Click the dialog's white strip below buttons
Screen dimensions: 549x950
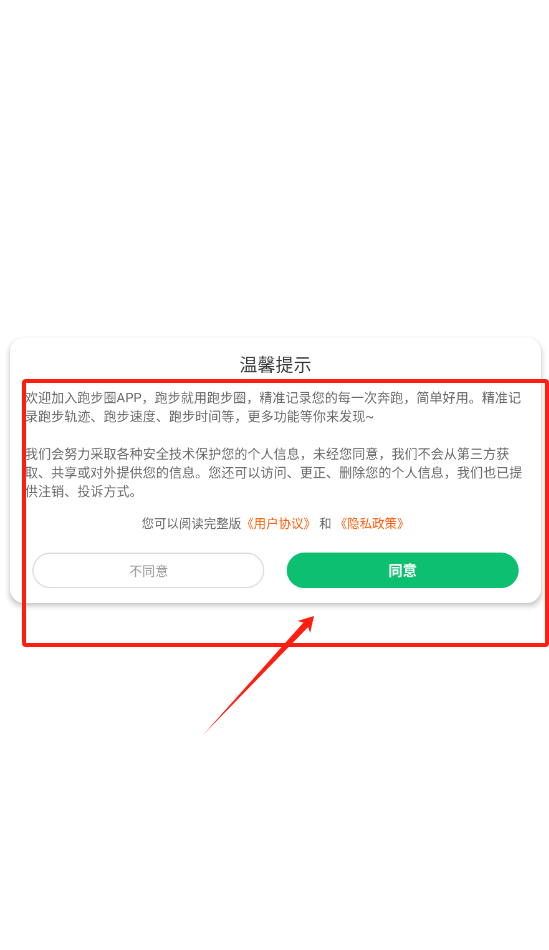[x=275, y=596]
